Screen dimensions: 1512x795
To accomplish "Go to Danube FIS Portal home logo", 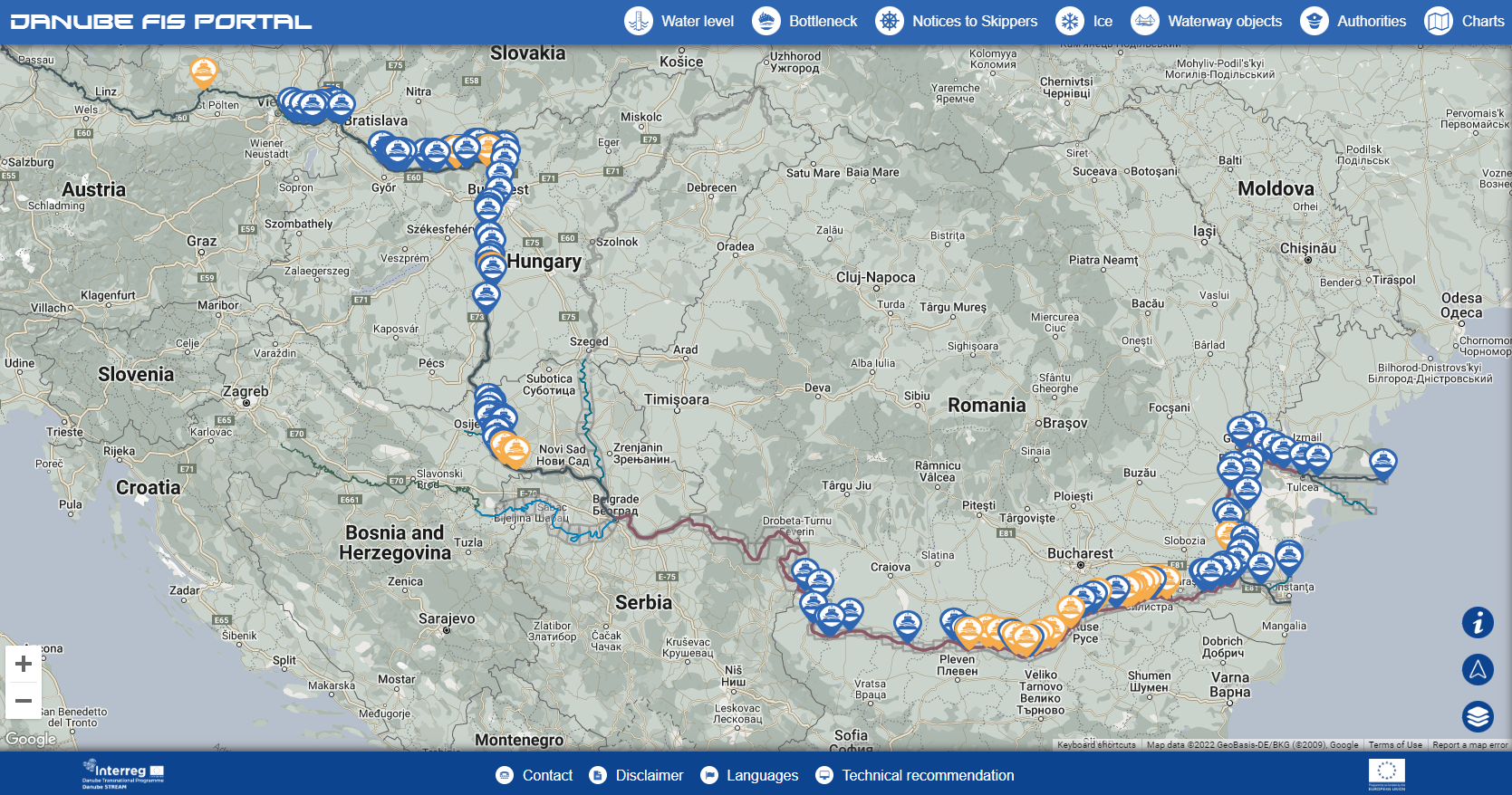I will click(x=161, y=22).
